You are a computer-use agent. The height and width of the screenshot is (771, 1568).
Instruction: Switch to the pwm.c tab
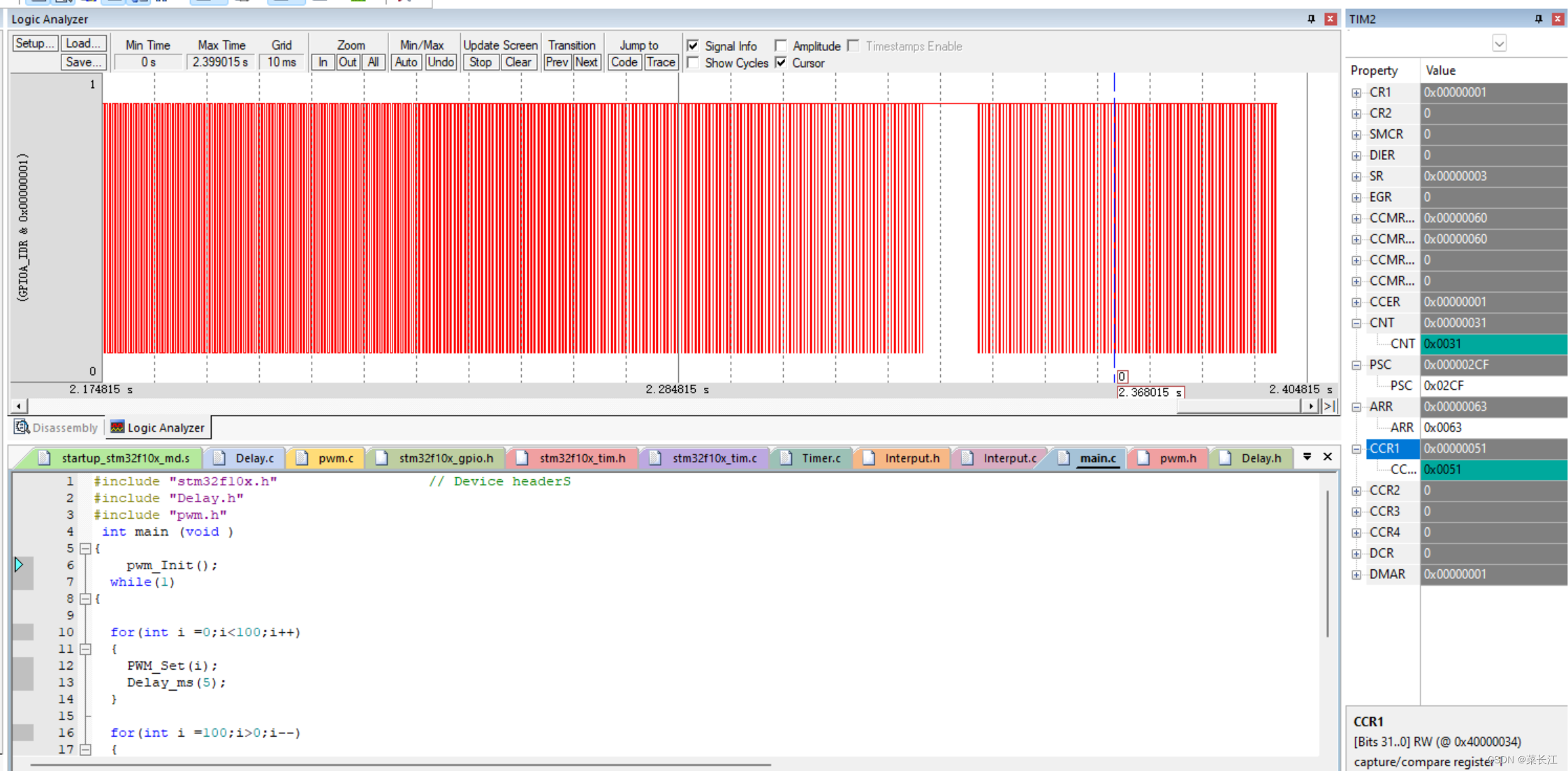[335, 458]
